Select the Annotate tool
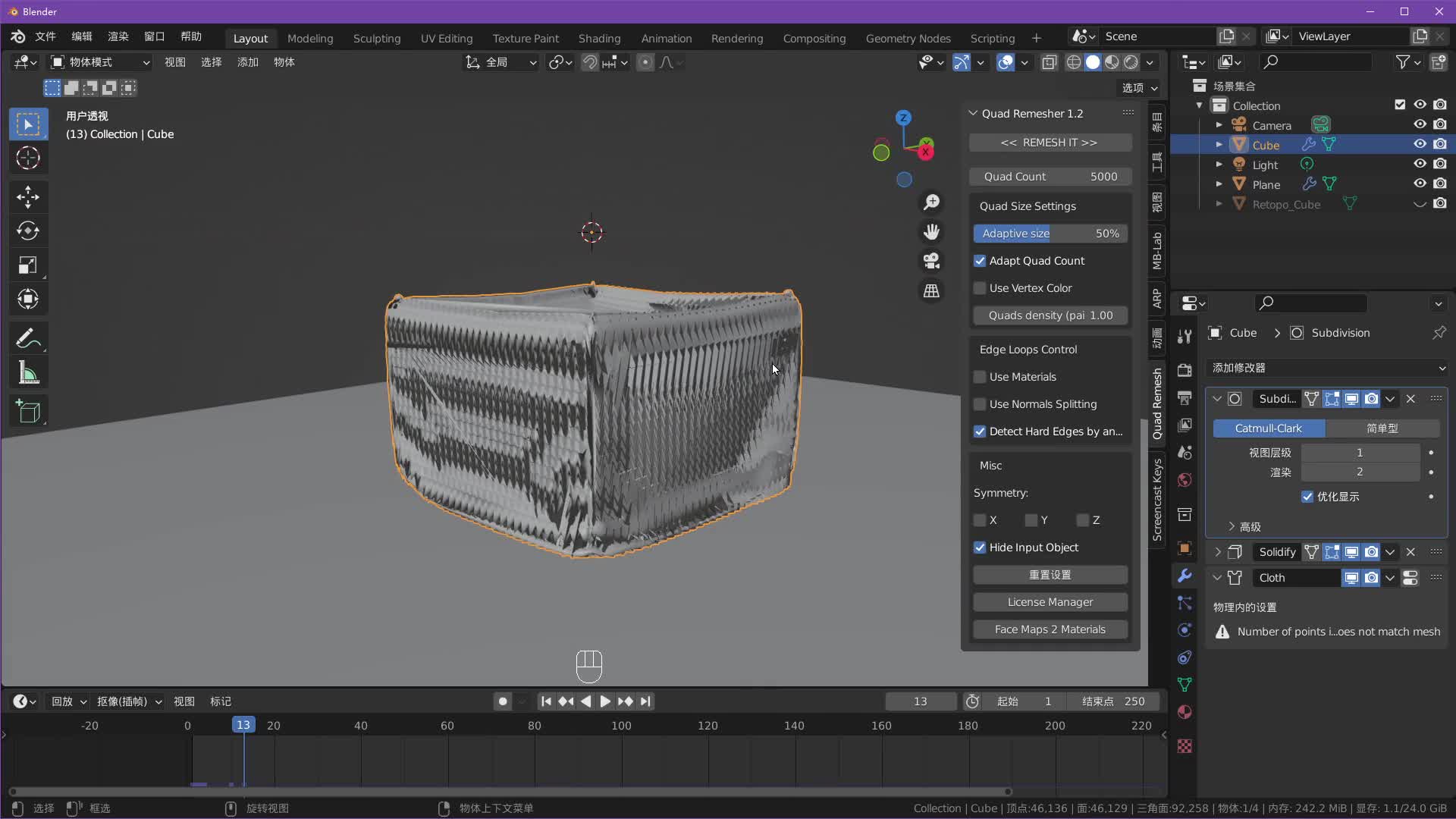 click(28, 338)
